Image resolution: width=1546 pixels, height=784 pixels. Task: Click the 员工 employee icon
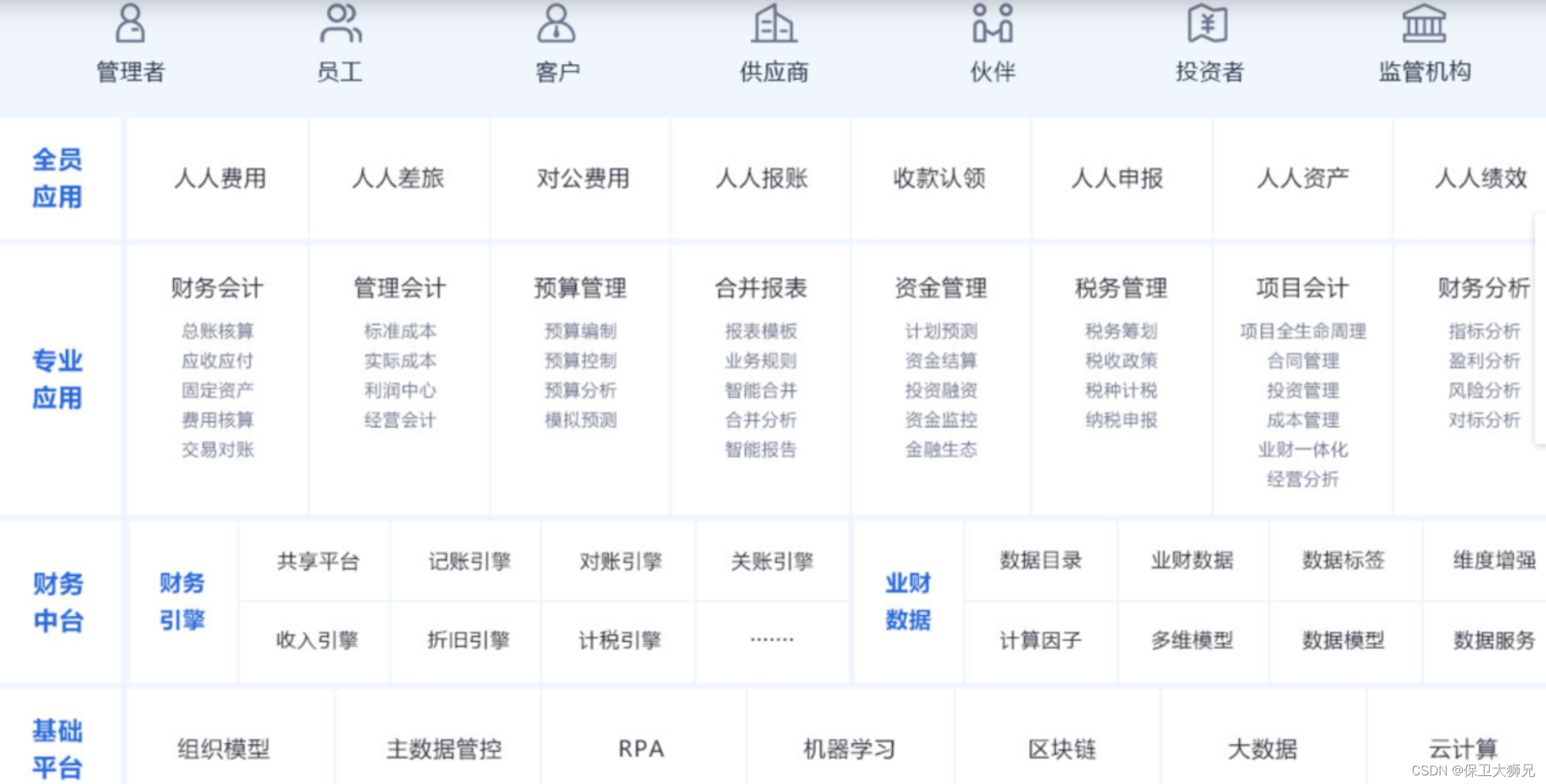click(341, 23)
